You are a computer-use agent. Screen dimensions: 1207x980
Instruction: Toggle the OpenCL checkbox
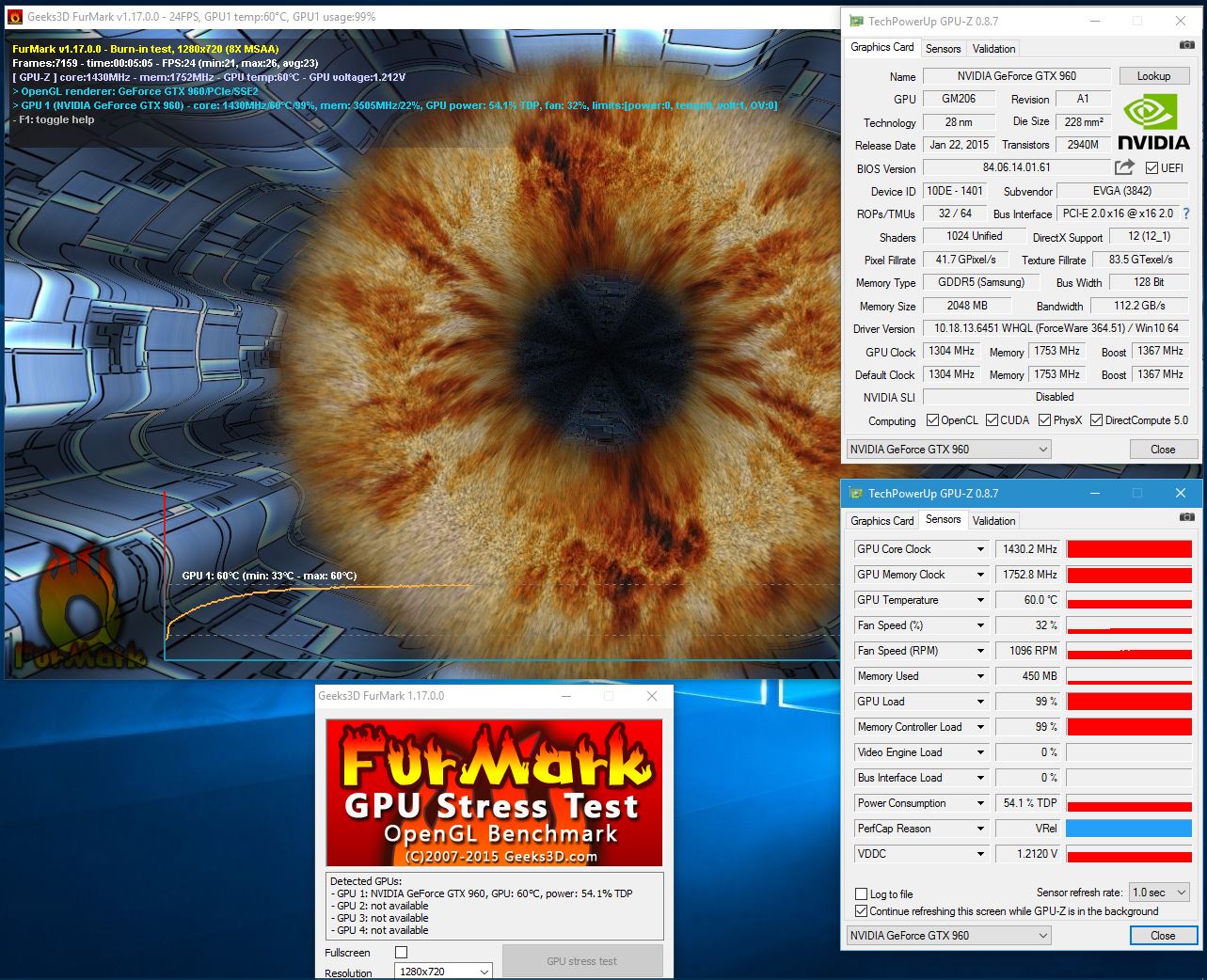(x=932, y=420)
